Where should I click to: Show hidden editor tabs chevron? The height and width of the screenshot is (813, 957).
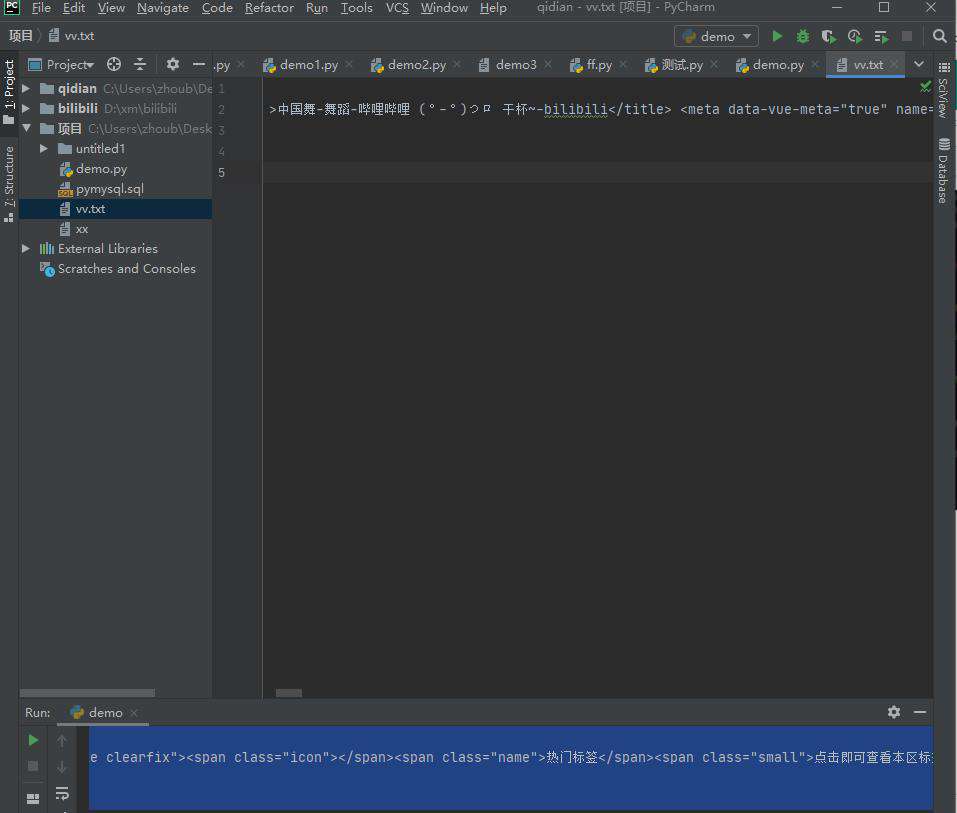tap(919, 64)
